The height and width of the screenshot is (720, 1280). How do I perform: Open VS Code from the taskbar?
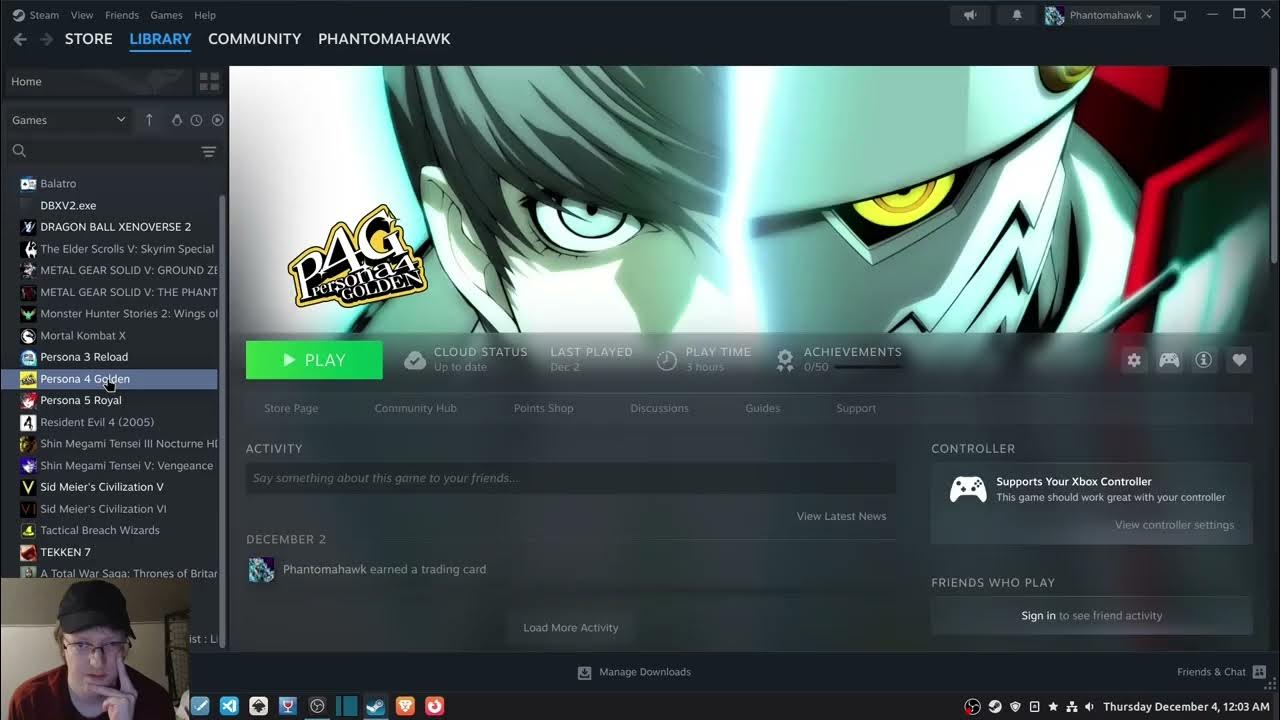(229, 706)
